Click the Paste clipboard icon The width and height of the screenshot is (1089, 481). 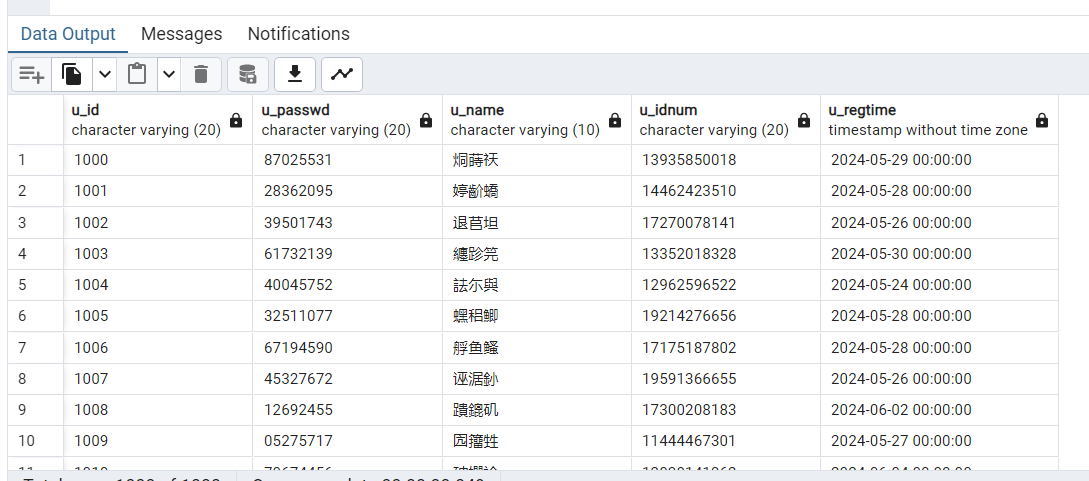tap(137, 74)
